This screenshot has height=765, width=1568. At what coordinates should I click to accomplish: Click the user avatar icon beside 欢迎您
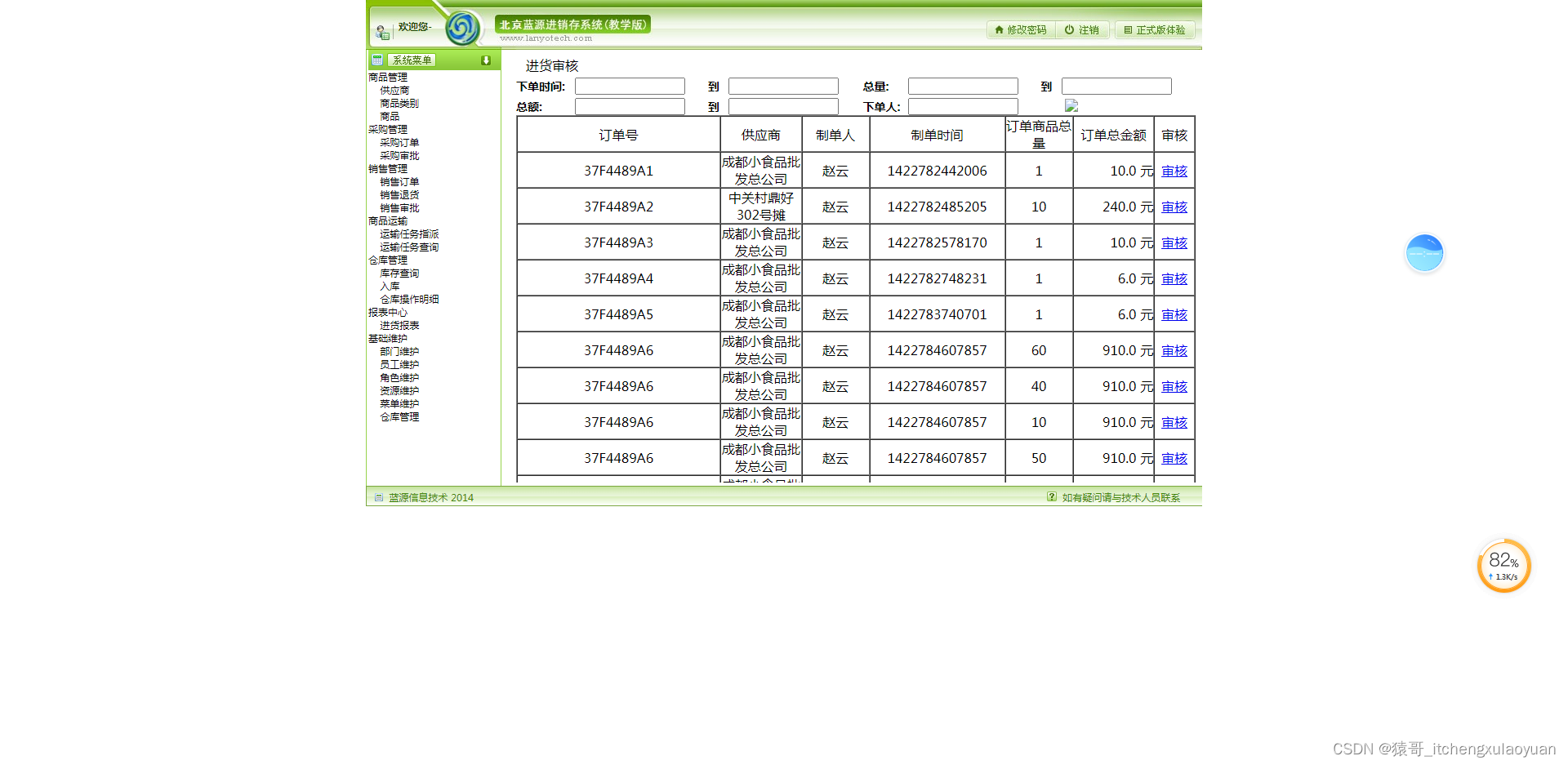pyautogui.click(x=382, y=33)
